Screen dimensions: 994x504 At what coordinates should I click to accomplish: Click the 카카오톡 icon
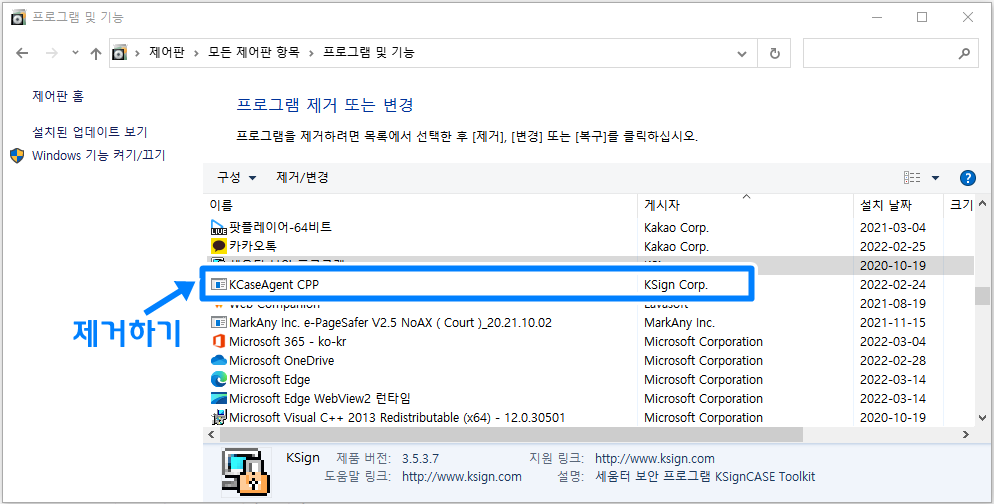[219, 246]
